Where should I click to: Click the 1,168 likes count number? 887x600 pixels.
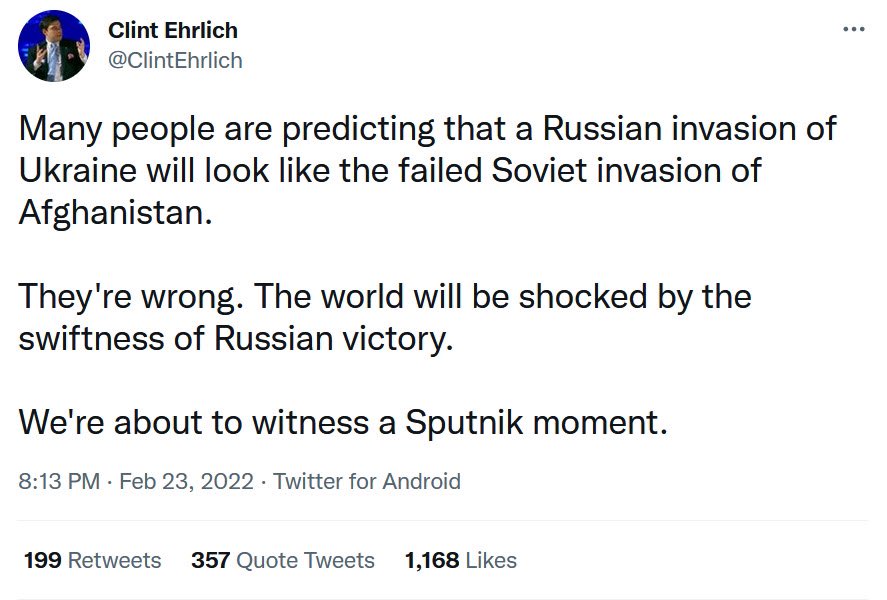[430, 560]
